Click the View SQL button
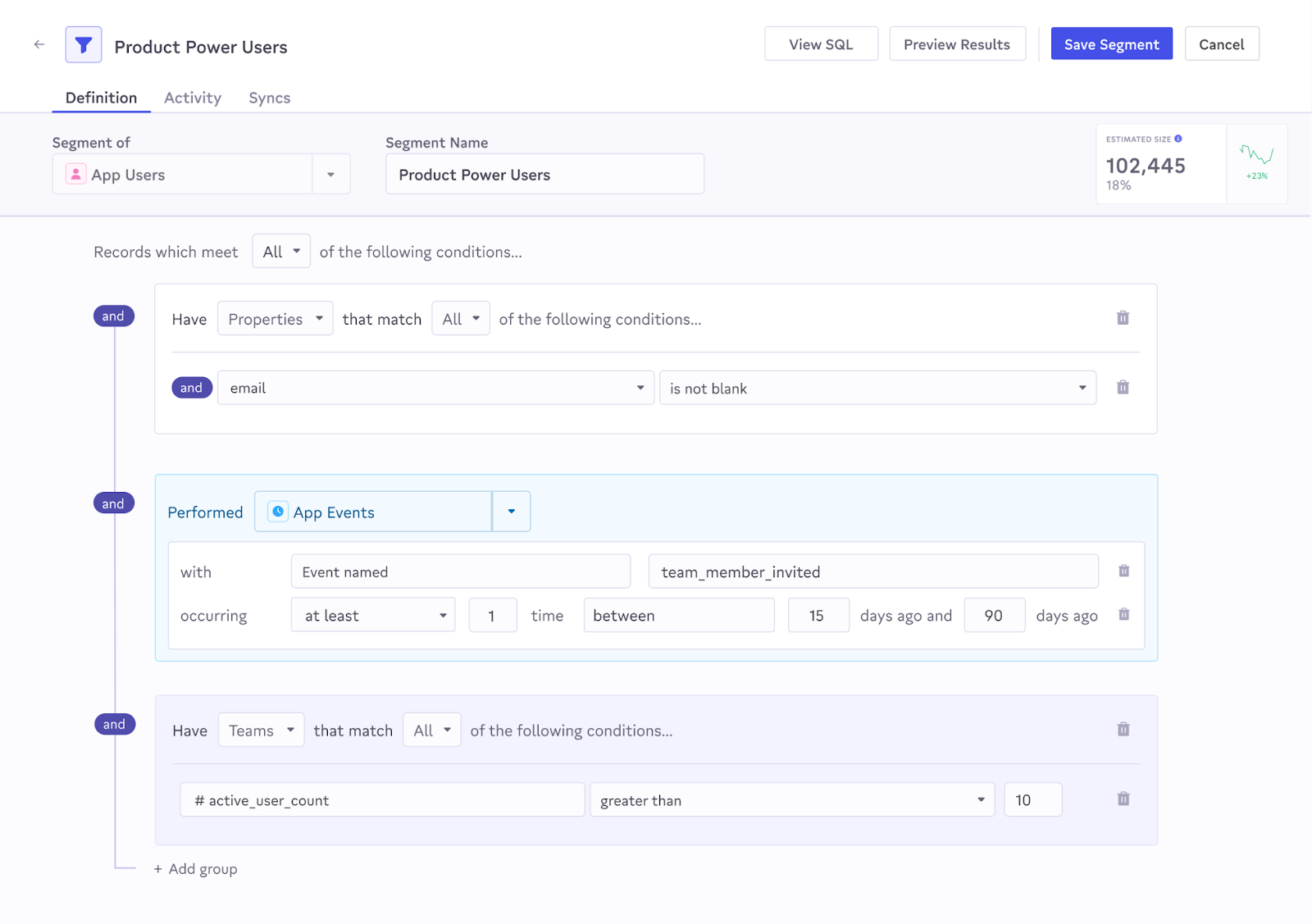Image resolution: width=1312 pixels, height=924 pixels. pyautogui.click(x=821, y=44)
